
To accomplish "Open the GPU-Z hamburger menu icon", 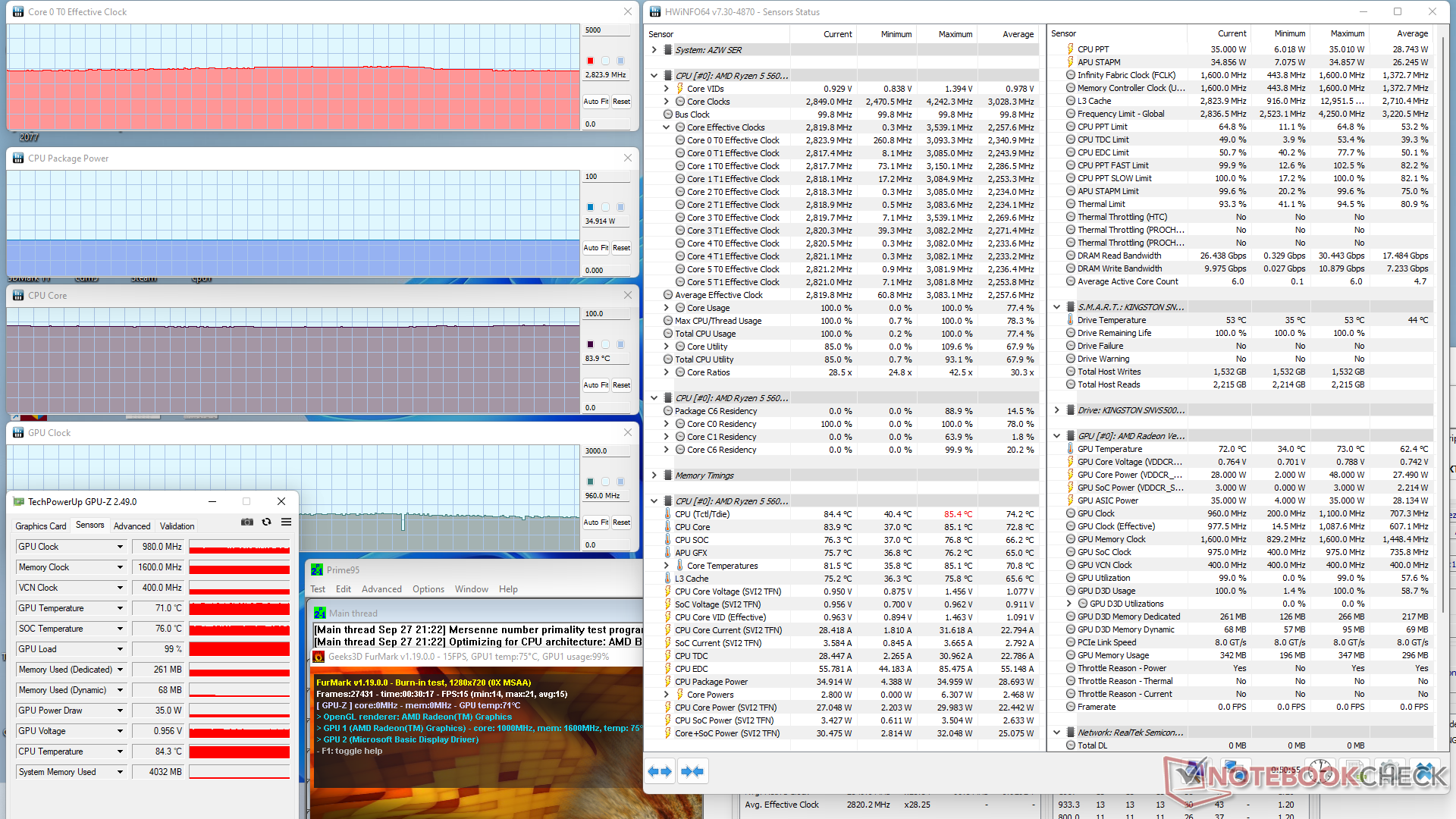I will 286,522.
